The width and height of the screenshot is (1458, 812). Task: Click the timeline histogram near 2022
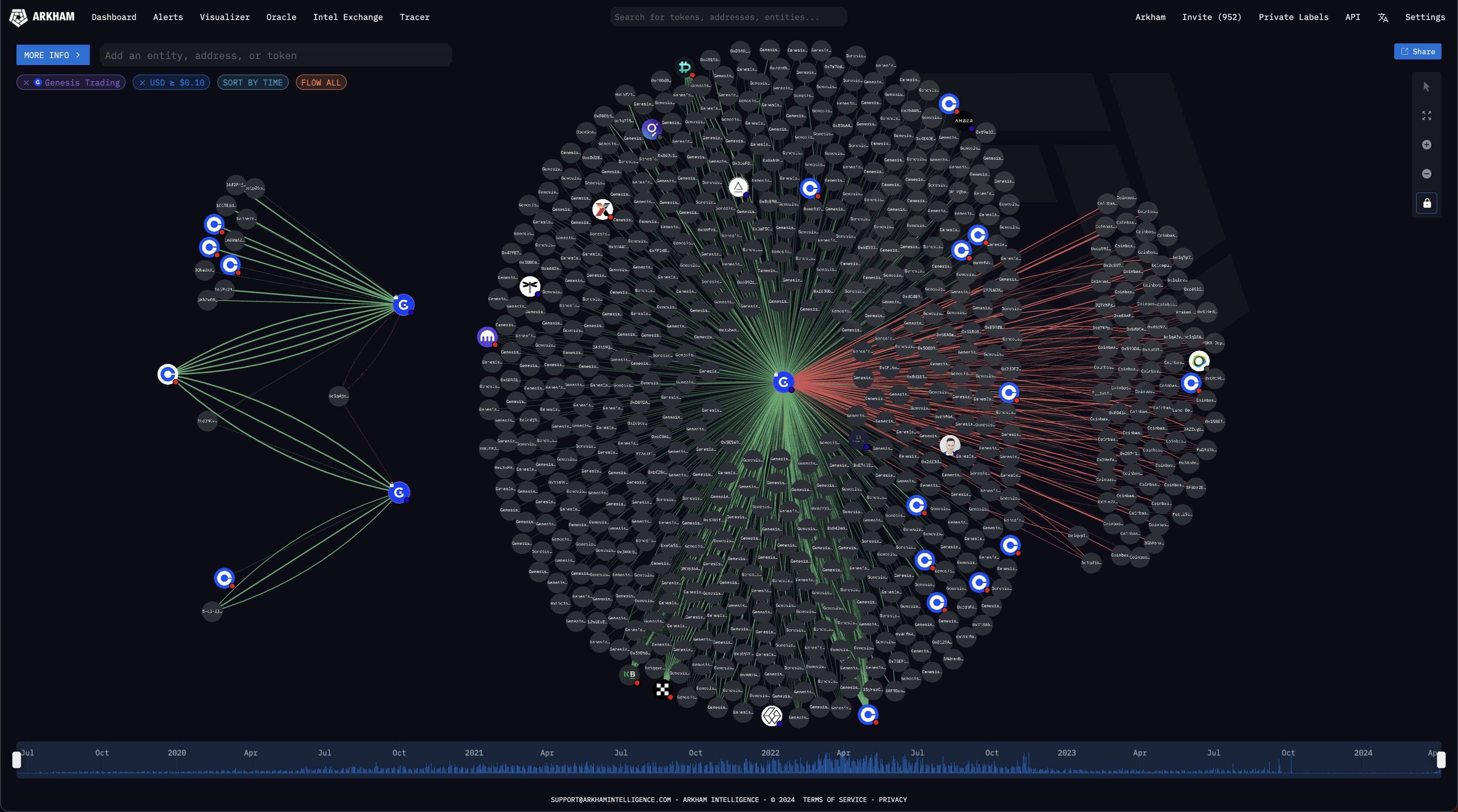pyautogui.click(x=770, y=767)
